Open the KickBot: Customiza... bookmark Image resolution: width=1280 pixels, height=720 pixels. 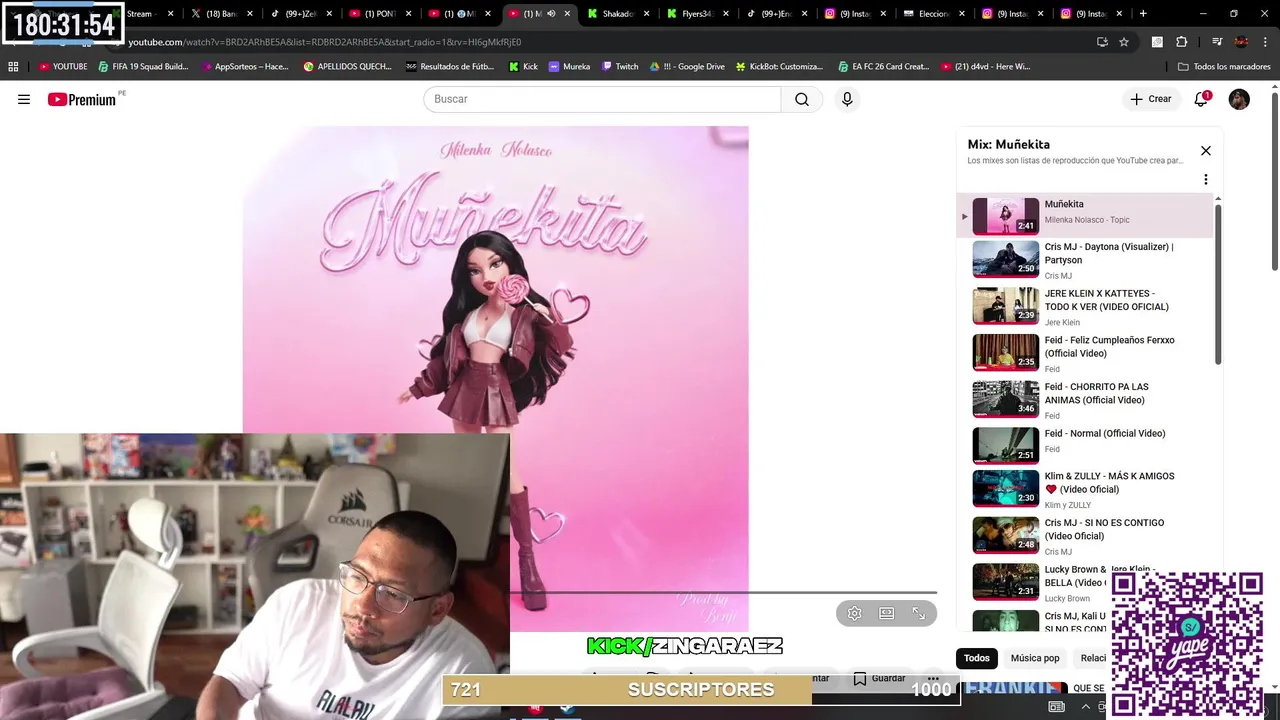pyautogui.click(x=779, y=66)
